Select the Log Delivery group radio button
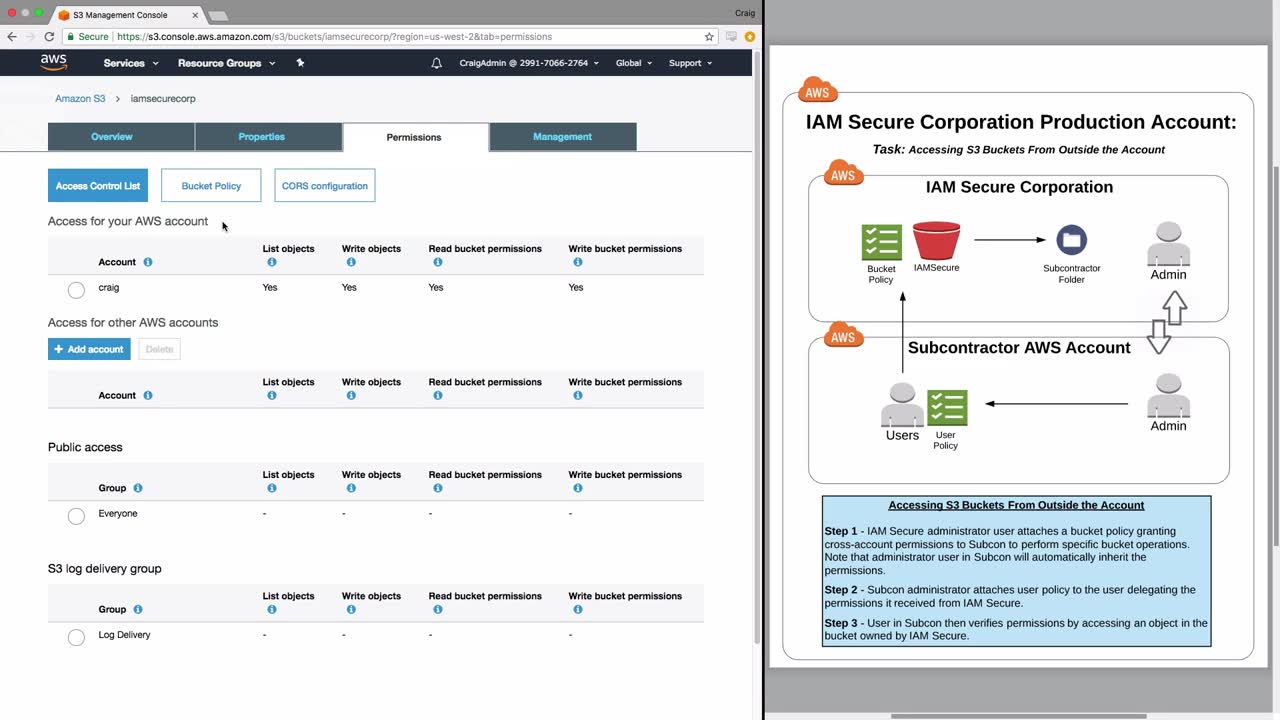Screen dimensions: 1280x720 point(76,637)
